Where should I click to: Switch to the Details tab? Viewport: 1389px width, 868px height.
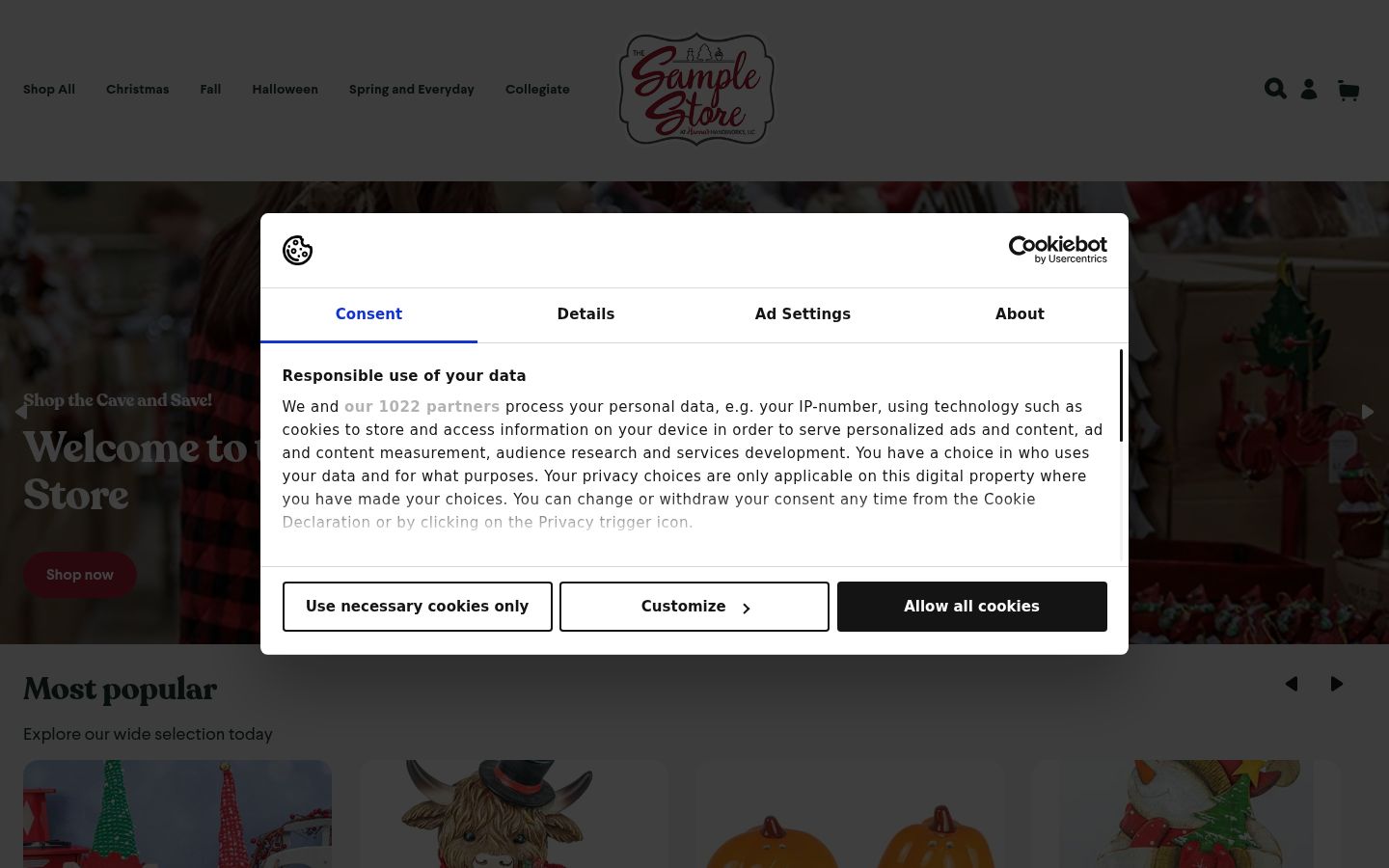click(586, 314)
